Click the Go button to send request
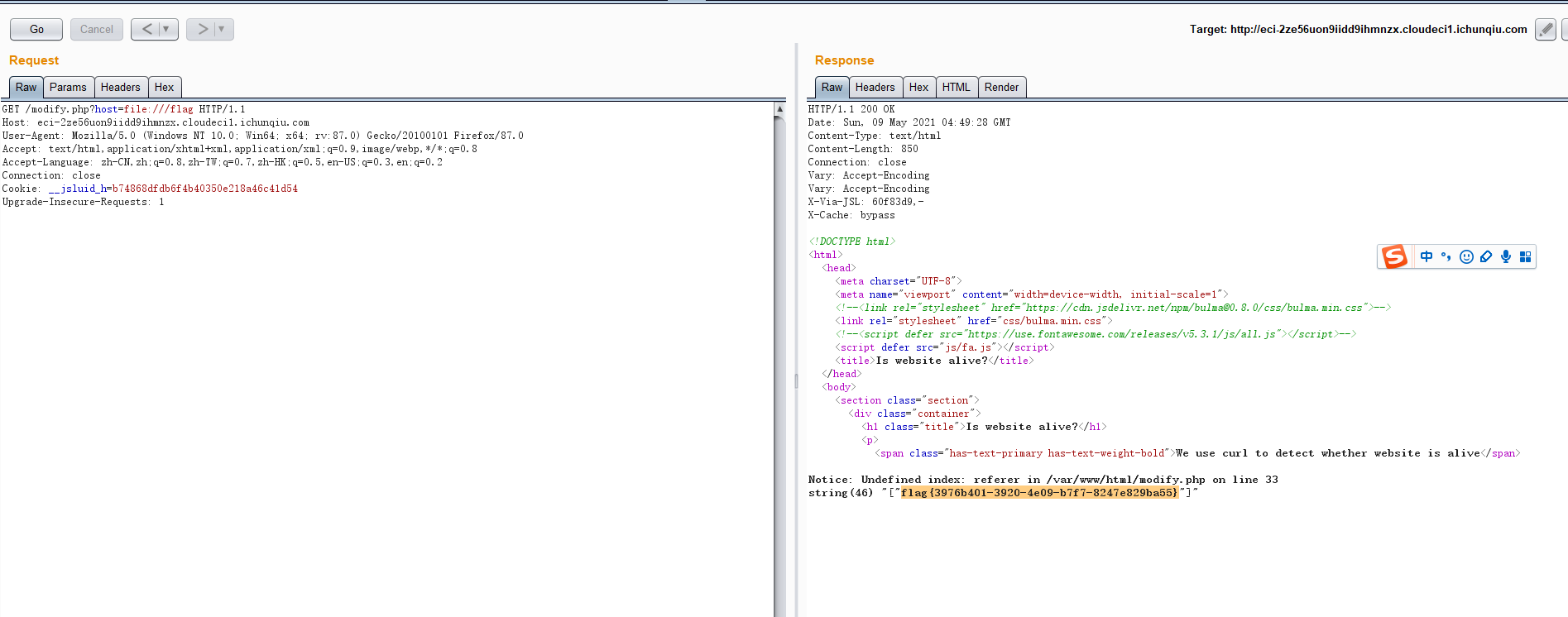The image size is (1568, 617). pos(36,29)
